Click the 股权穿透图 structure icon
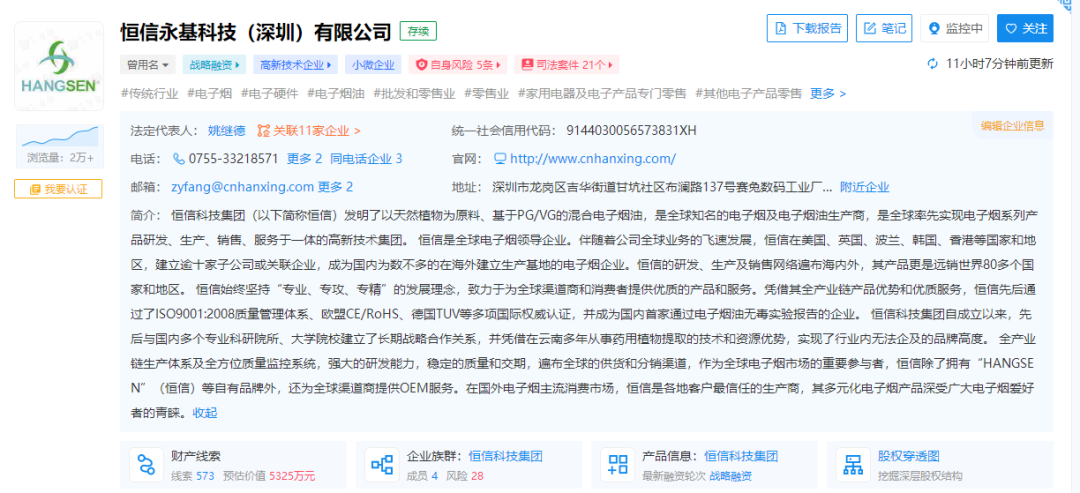Screen dimensions: 1080x493 (x=853, y=464)
